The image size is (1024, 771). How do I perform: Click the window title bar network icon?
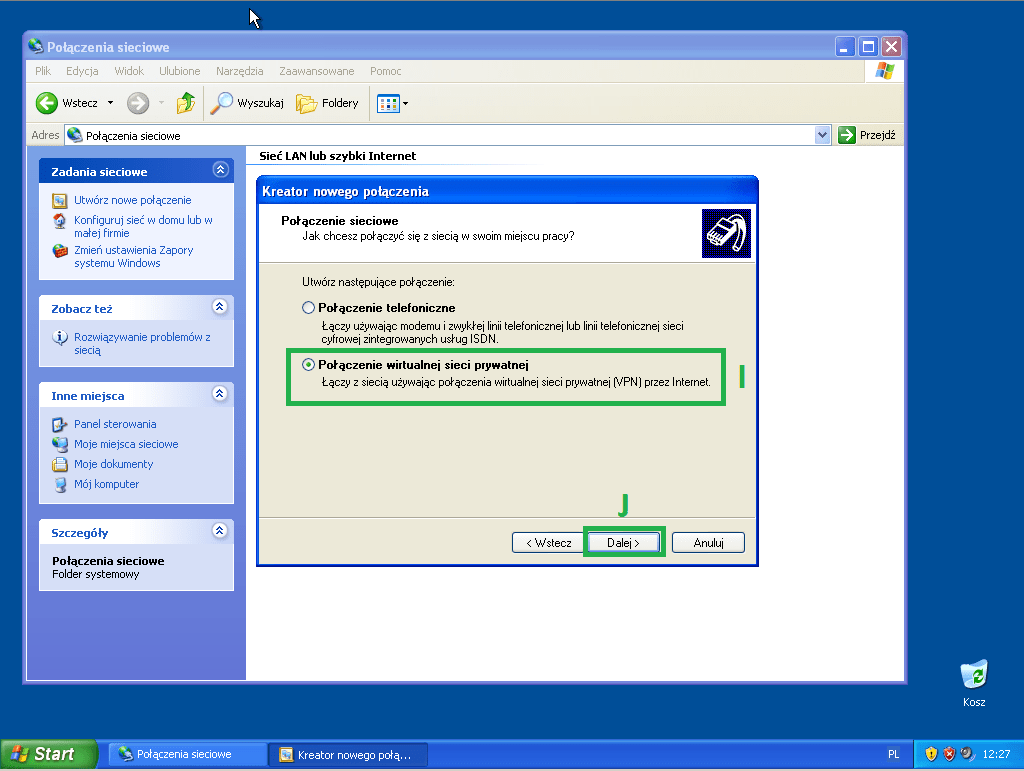coord(35,46)
